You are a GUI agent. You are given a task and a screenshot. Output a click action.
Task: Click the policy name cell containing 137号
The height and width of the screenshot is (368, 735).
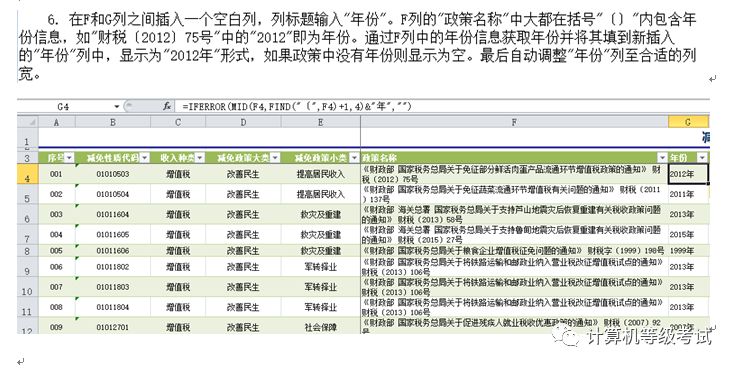point(514,194)
